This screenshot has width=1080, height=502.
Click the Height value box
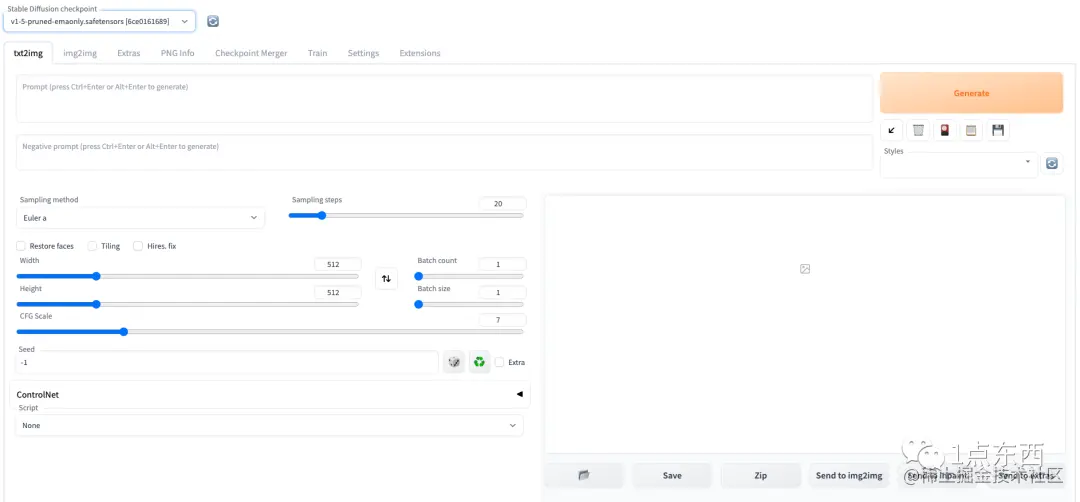[338, 293]
